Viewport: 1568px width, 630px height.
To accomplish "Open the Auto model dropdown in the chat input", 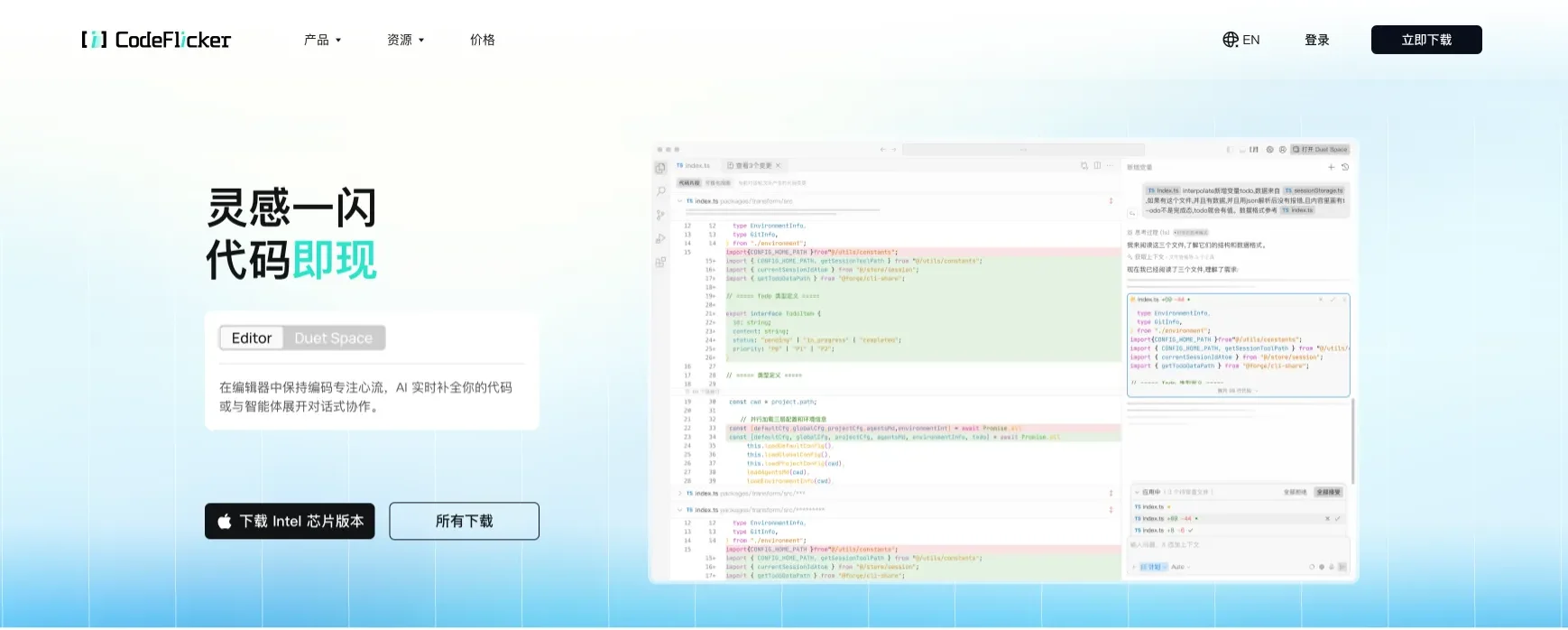I will click(1180, 567).
